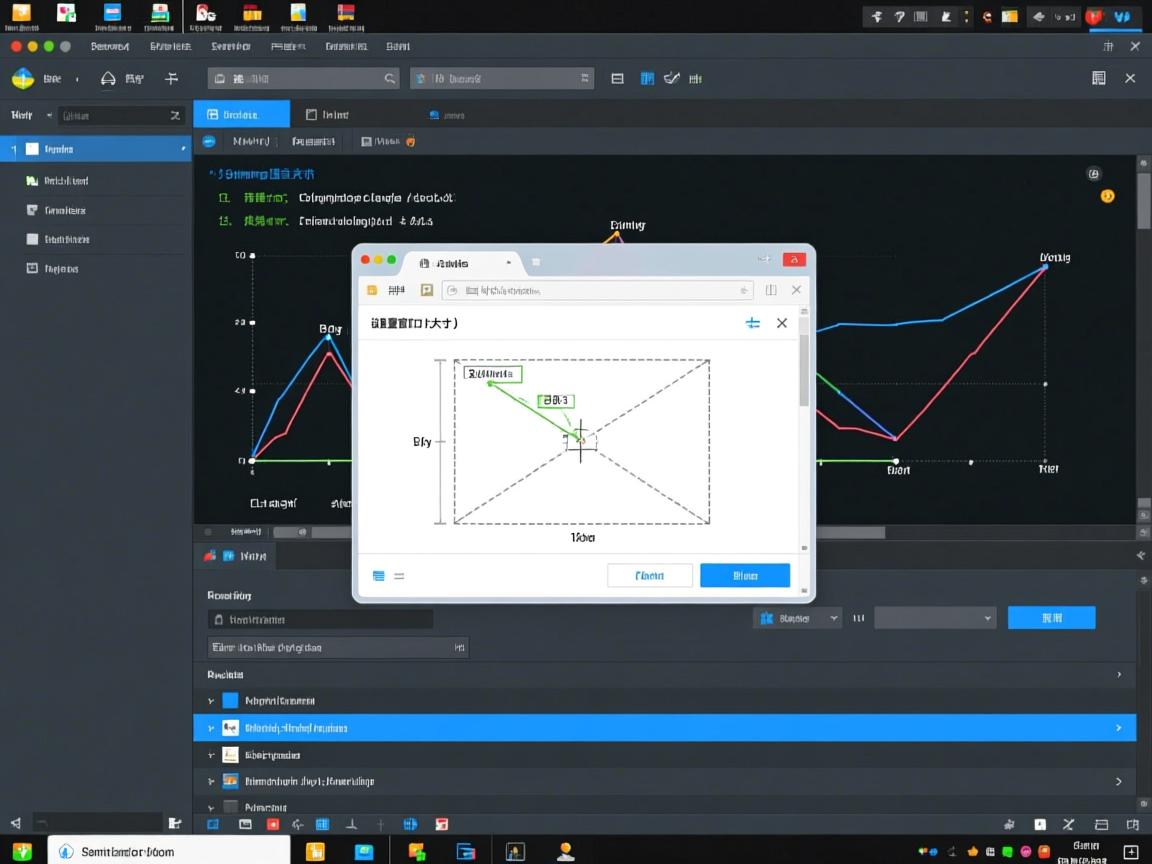The height and width of the screenshot is (864, 1152).
Task: Click the red icon in bottom panel toolbar
Action: coord(273,824)
